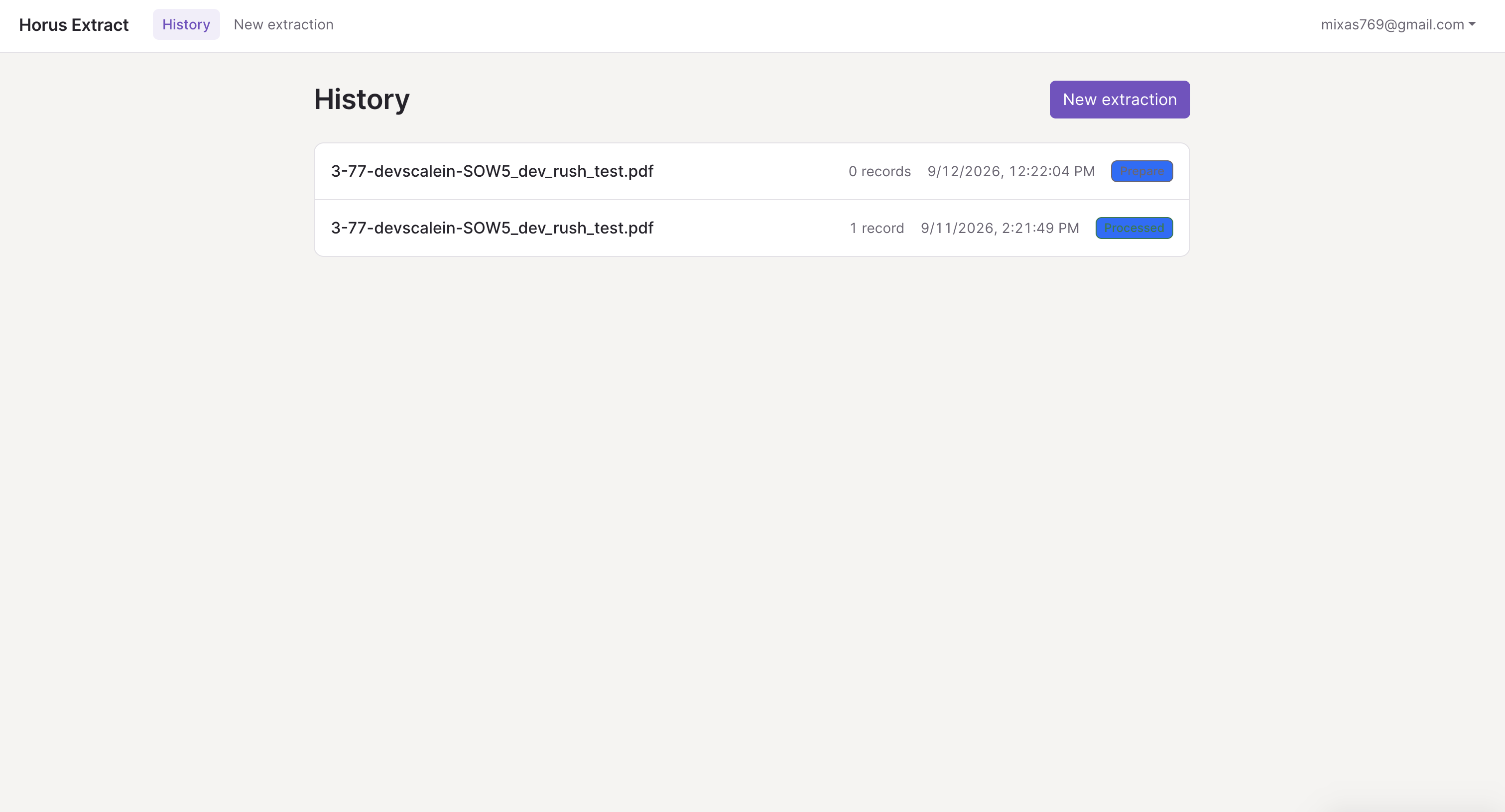Expand the mixas769@gmail.com account dropdown

point(1398,24)
